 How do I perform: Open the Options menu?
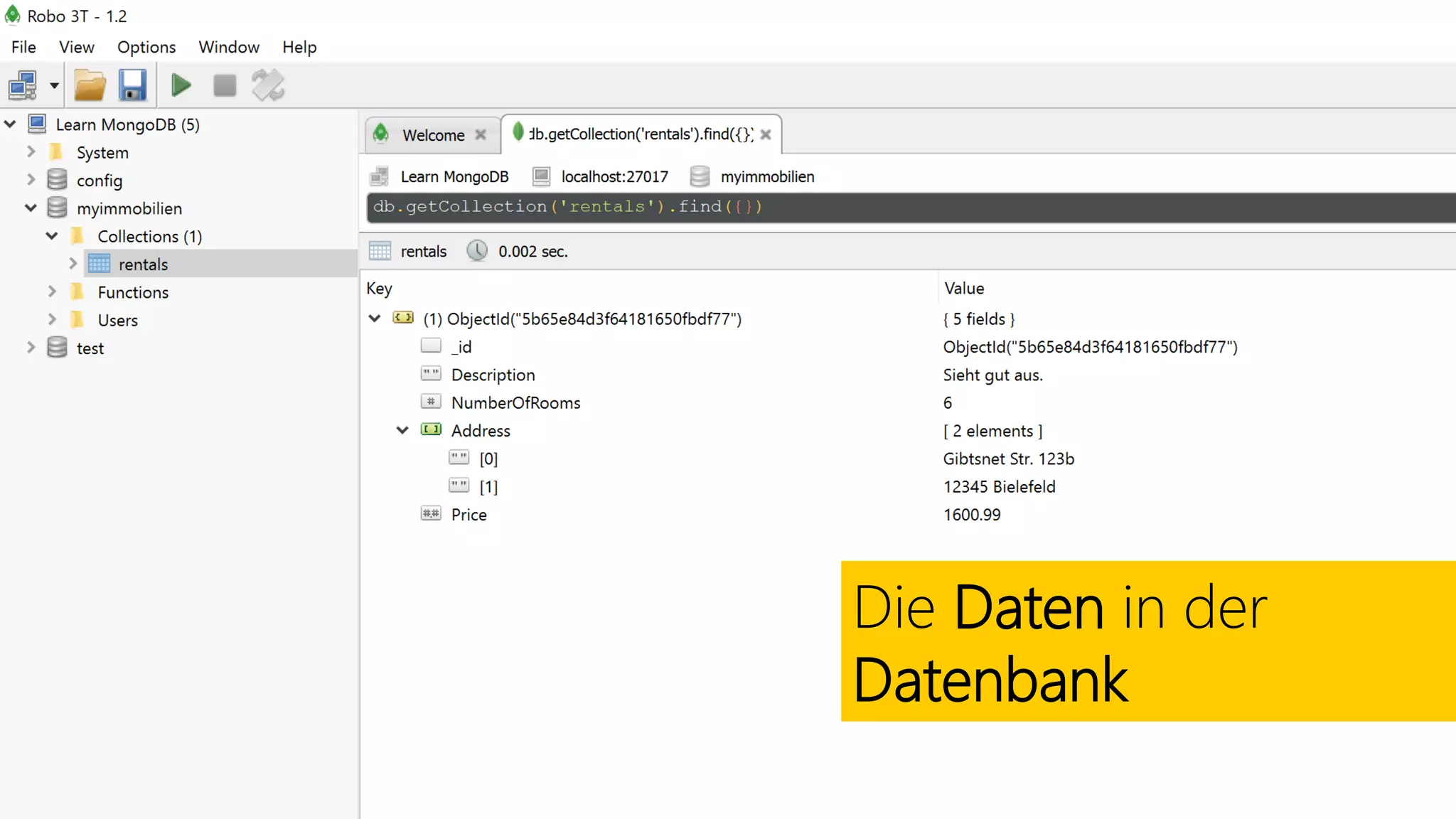(x=146, y=47)
